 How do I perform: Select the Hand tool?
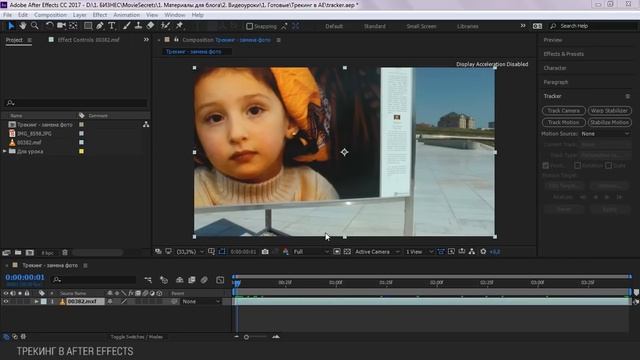[x=23, y=26]
